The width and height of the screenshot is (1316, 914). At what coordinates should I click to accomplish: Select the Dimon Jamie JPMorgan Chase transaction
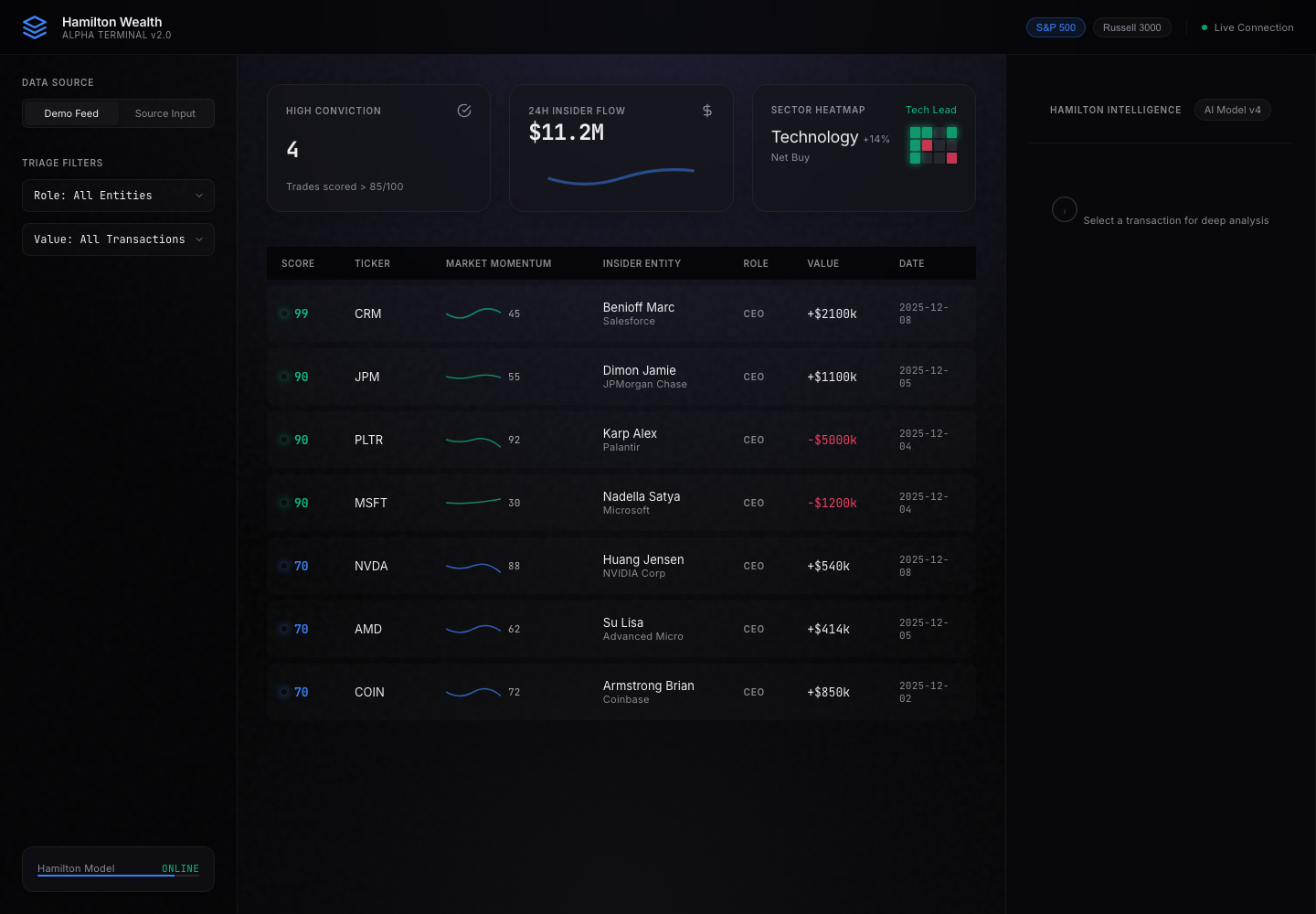[621, 377]
